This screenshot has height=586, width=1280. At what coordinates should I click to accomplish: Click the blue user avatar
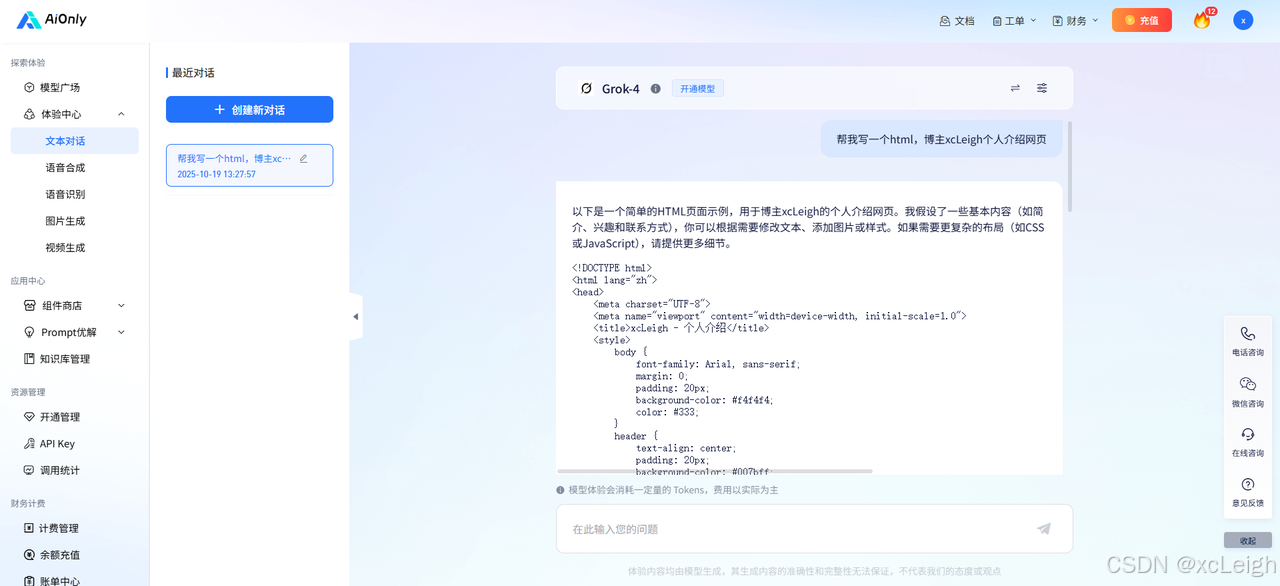(1241, 19)
